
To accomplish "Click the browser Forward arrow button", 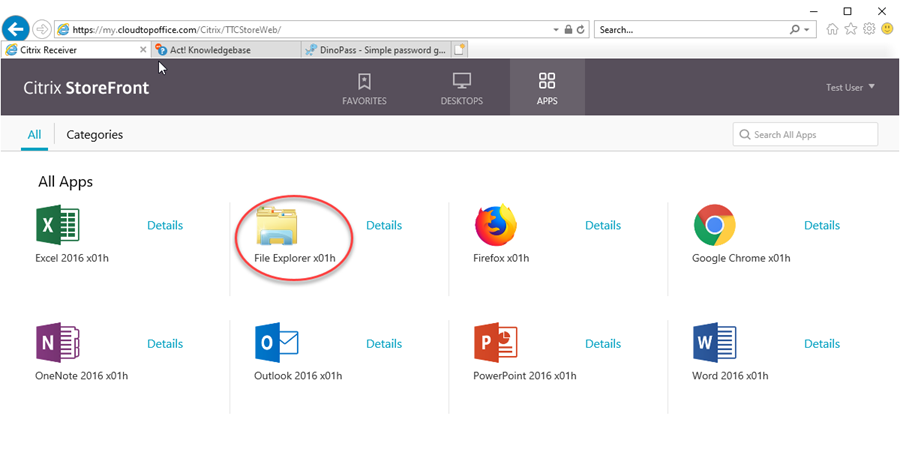I will tap(42, 29).
